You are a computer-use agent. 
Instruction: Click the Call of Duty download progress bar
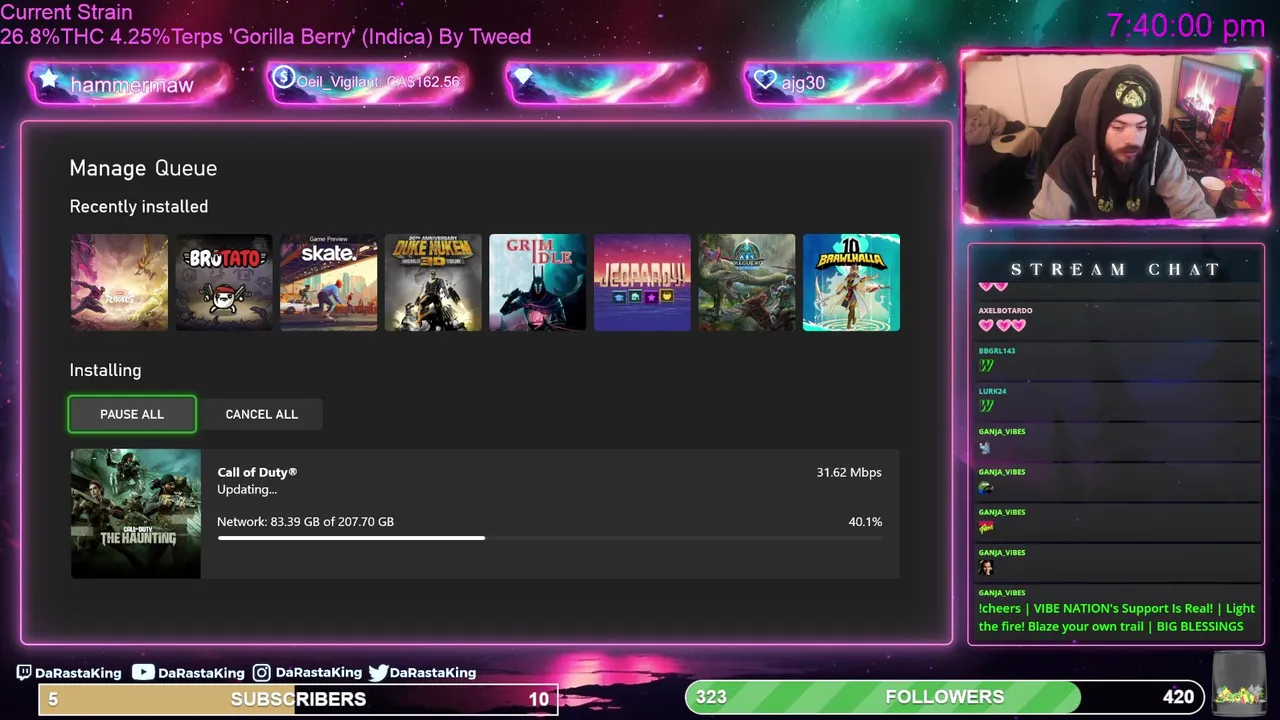[x=550, y=538]
